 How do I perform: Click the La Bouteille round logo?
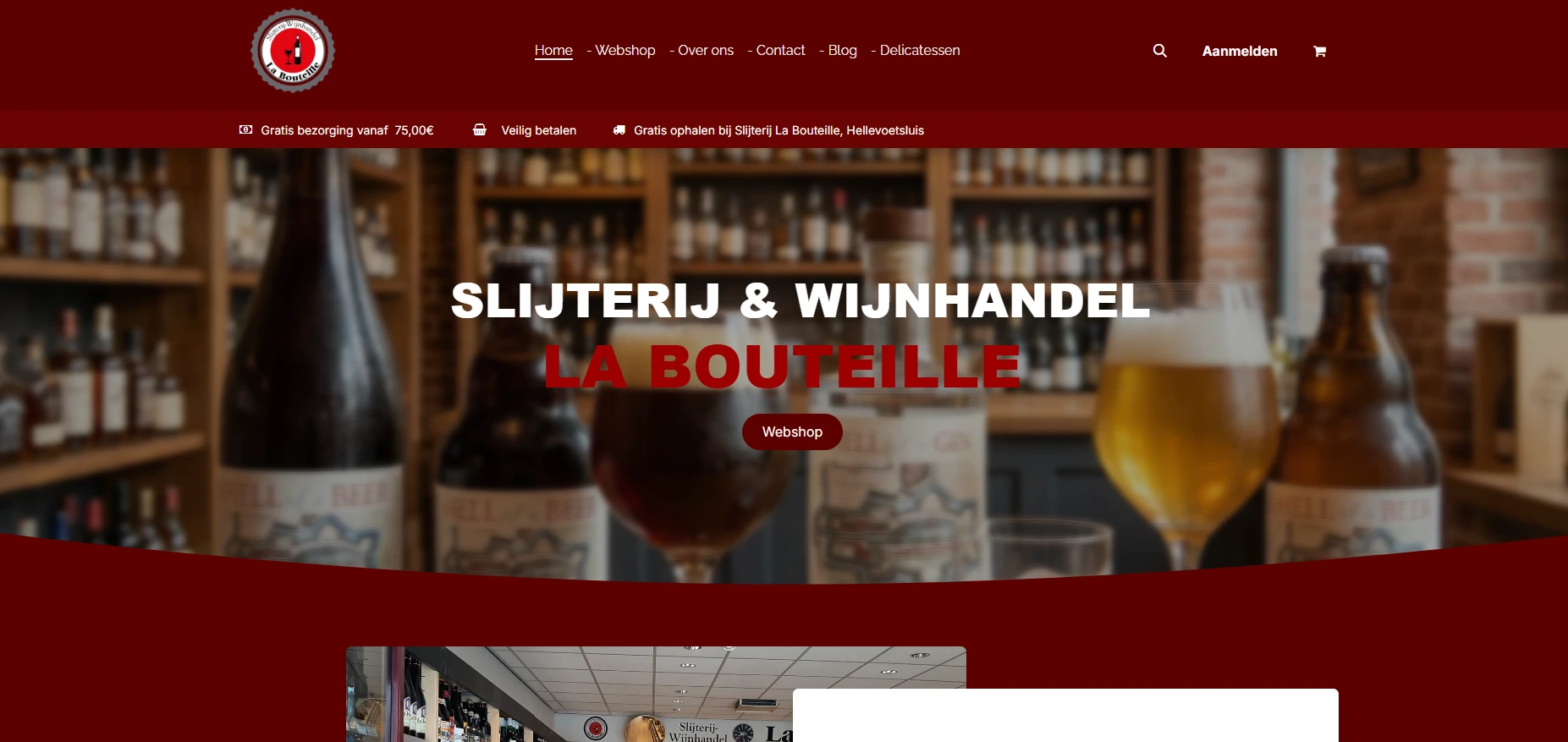coord(293,51)
